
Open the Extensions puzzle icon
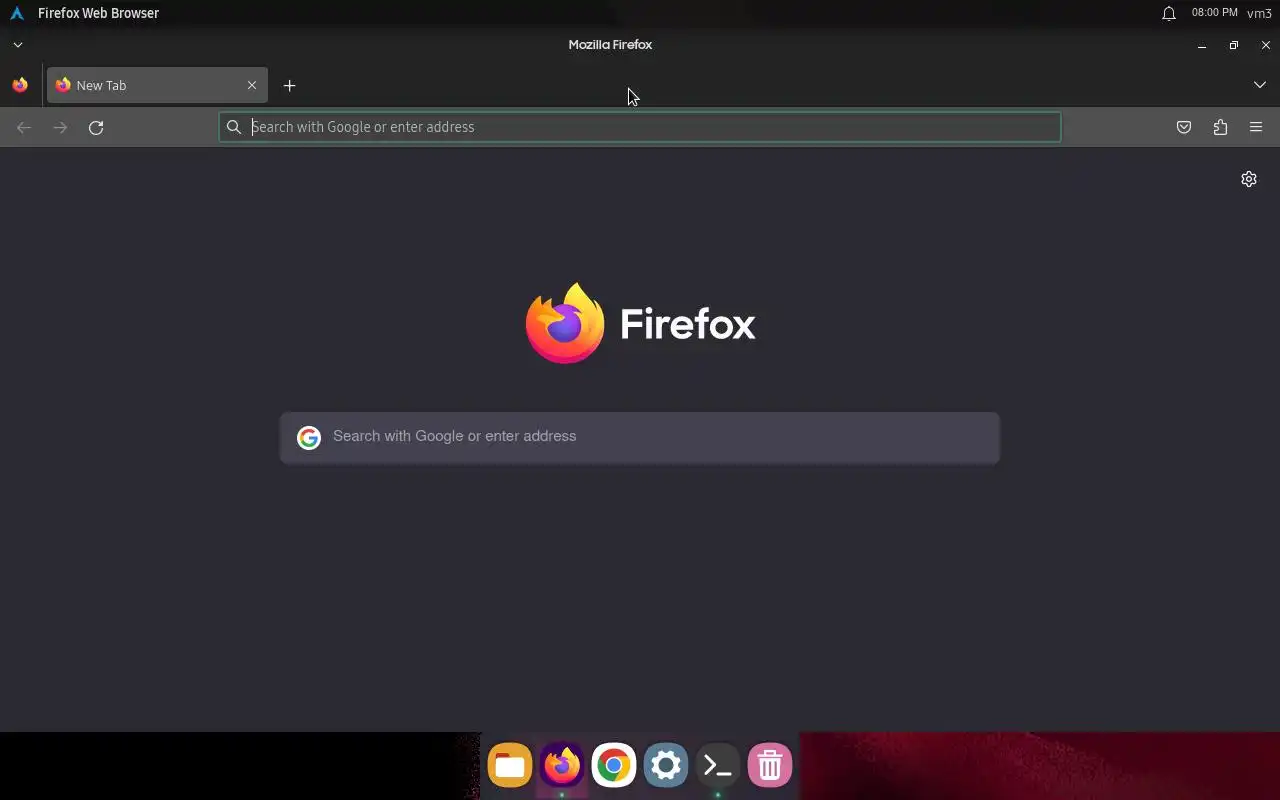click(1220, 127)
